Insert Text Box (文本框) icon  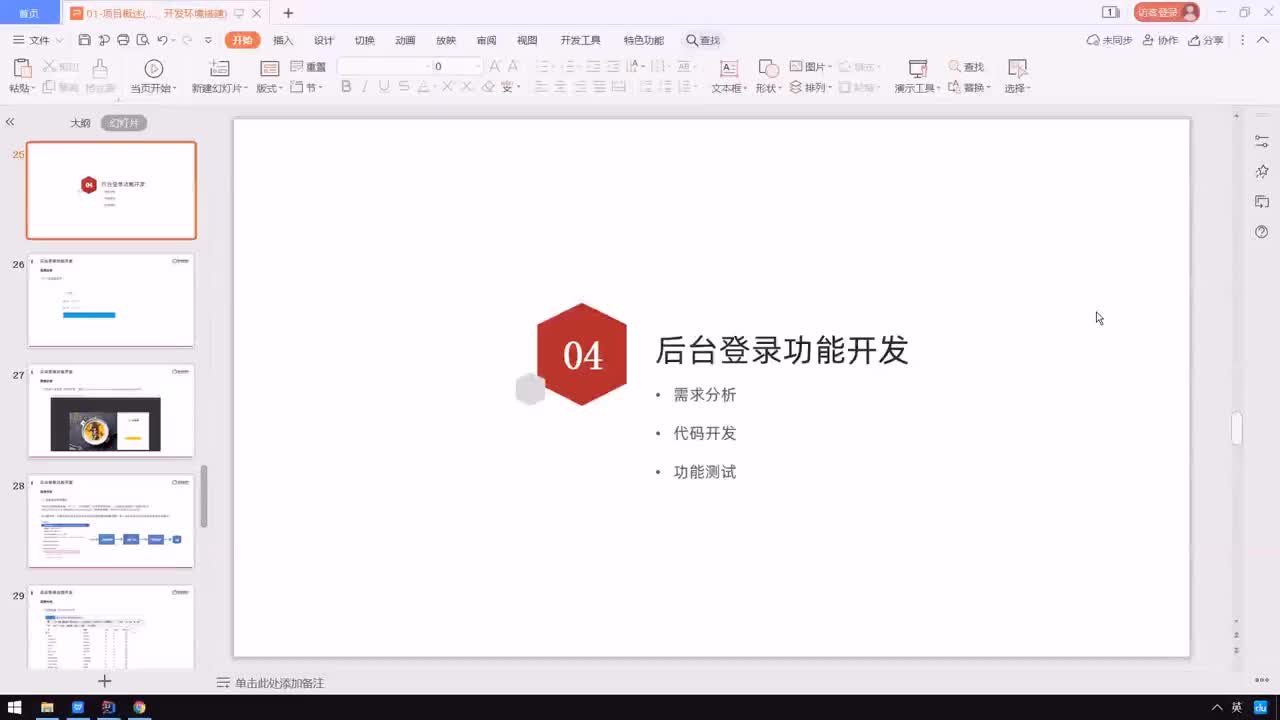point(729,68)
